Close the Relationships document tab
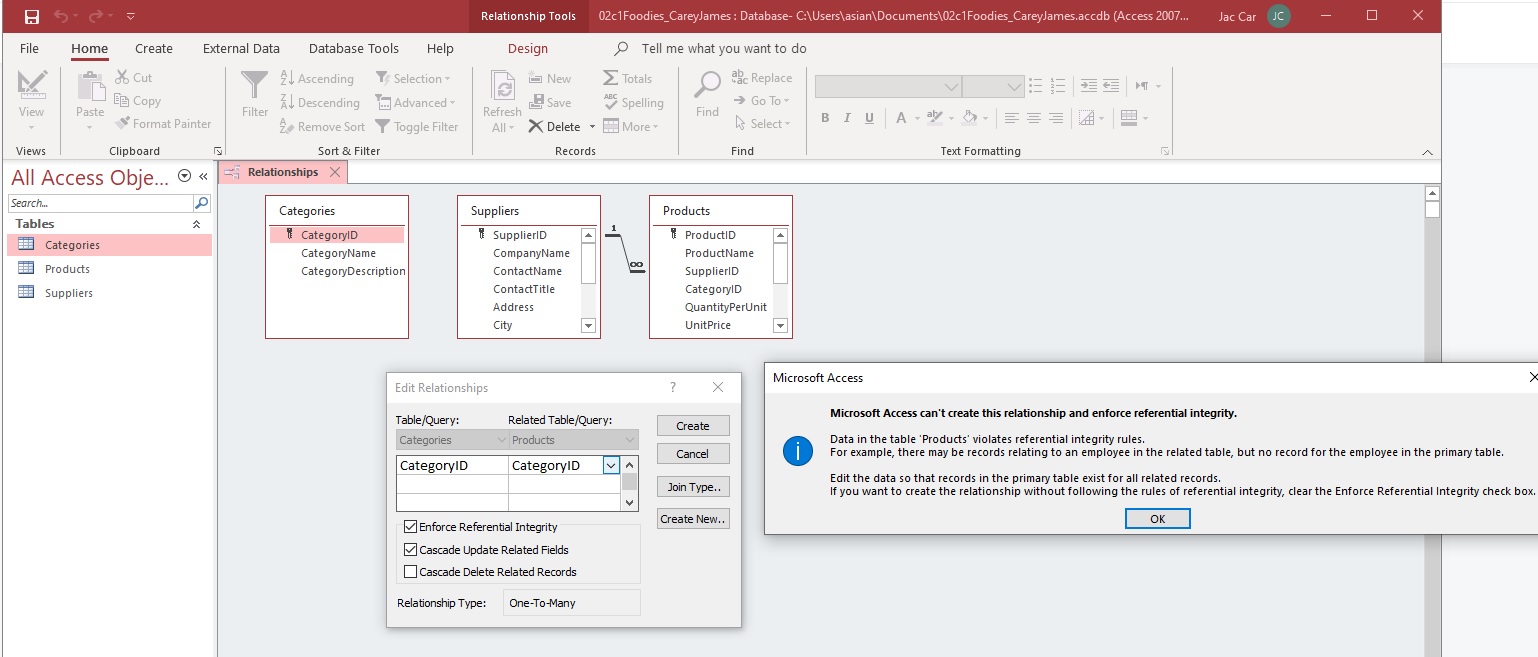The width and height of the screenshot is (1538, 657). 335,172
